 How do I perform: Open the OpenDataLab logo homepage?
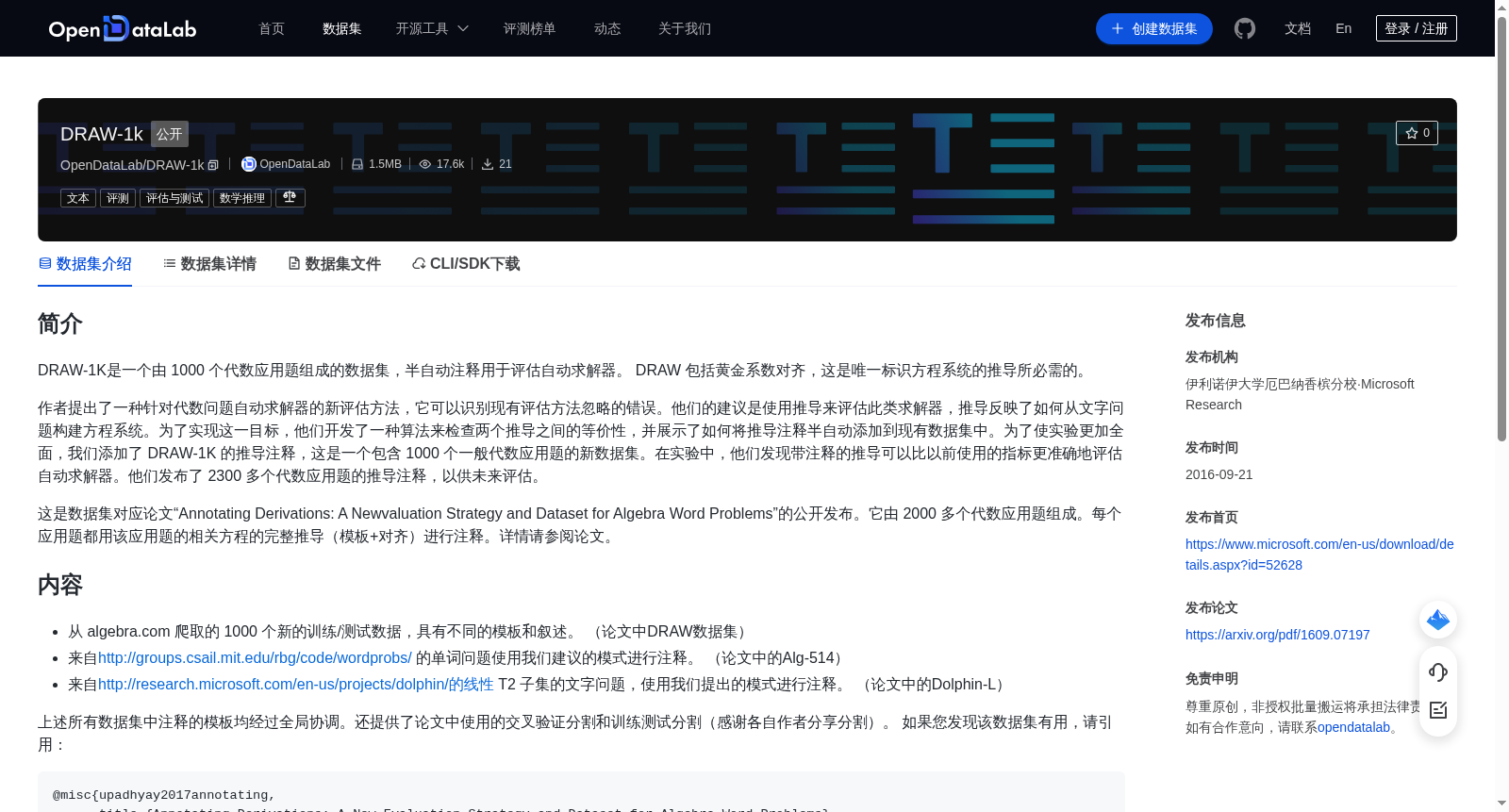pyautogui.click(x=123, y=28)
